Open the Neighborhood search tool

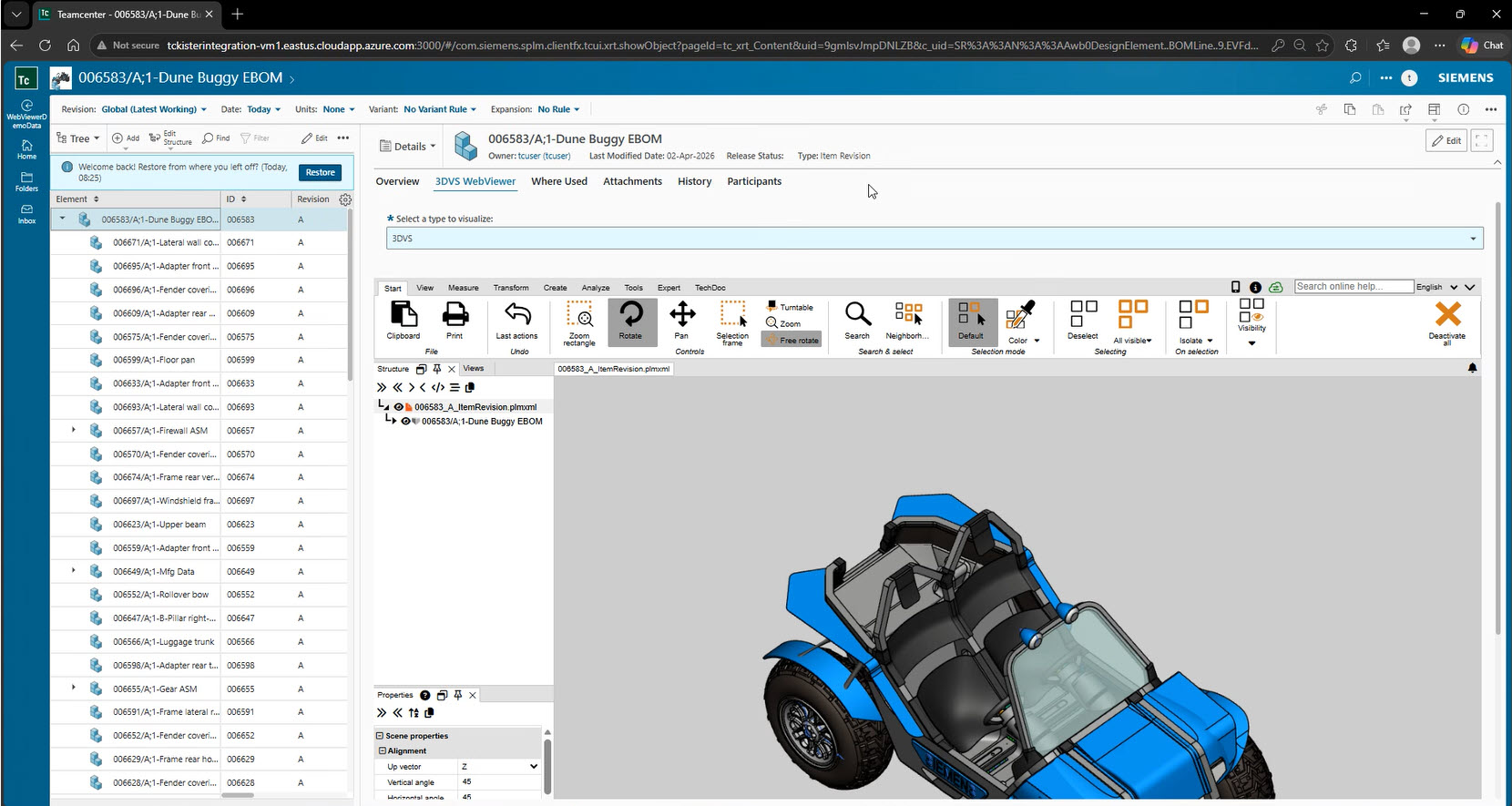click(x=907, y=321)
